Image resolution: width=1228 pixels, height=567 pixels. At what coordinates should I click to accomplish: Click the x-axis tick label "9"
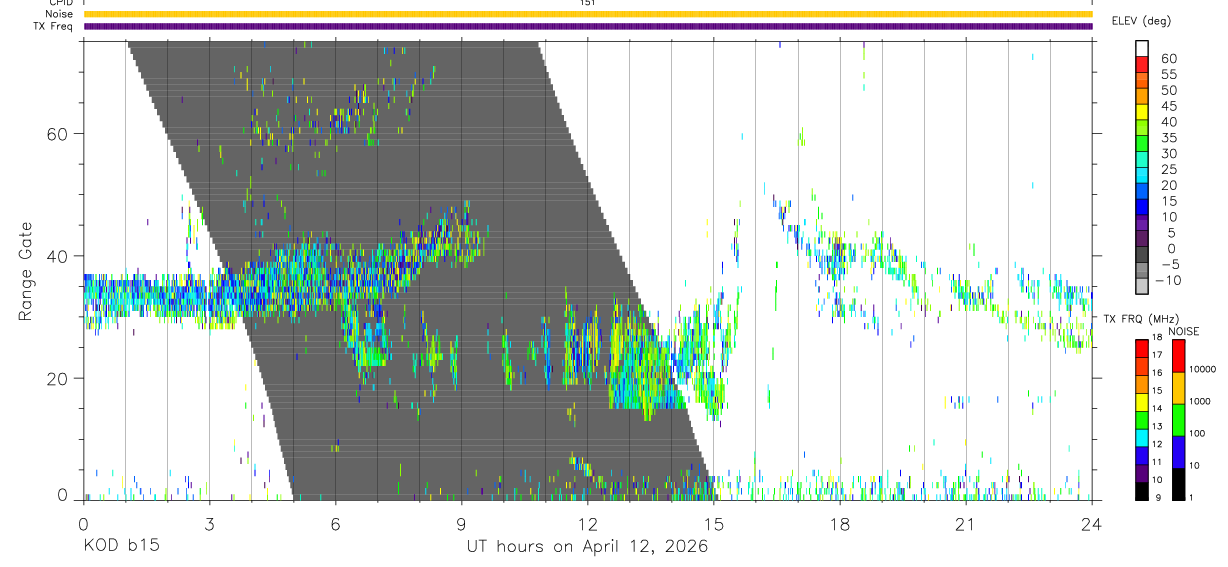pyautogui.click(x=461, y=524)
